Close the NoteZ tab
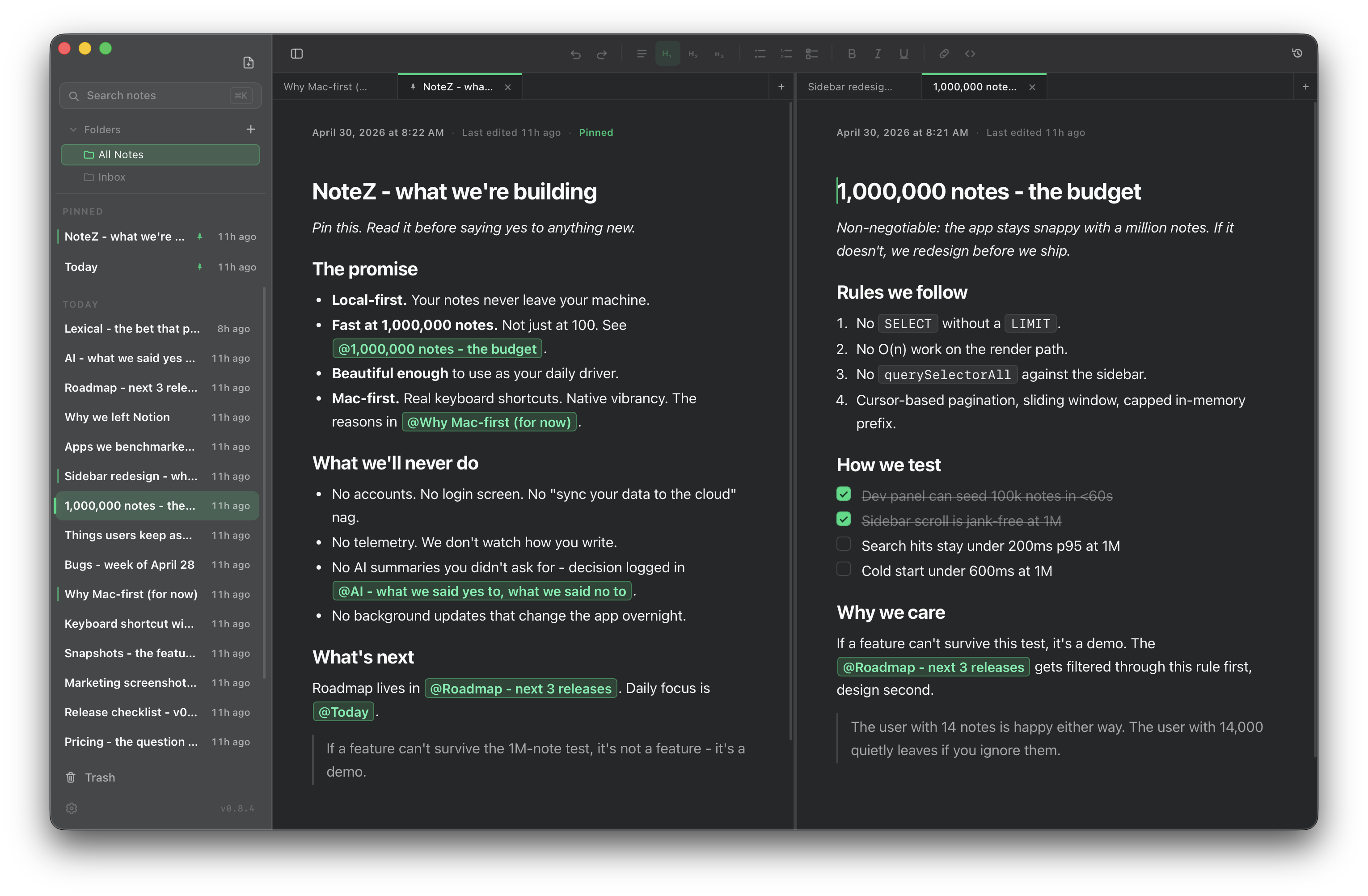This screenshot has width=1368, height=896. [x=507, y=87]
